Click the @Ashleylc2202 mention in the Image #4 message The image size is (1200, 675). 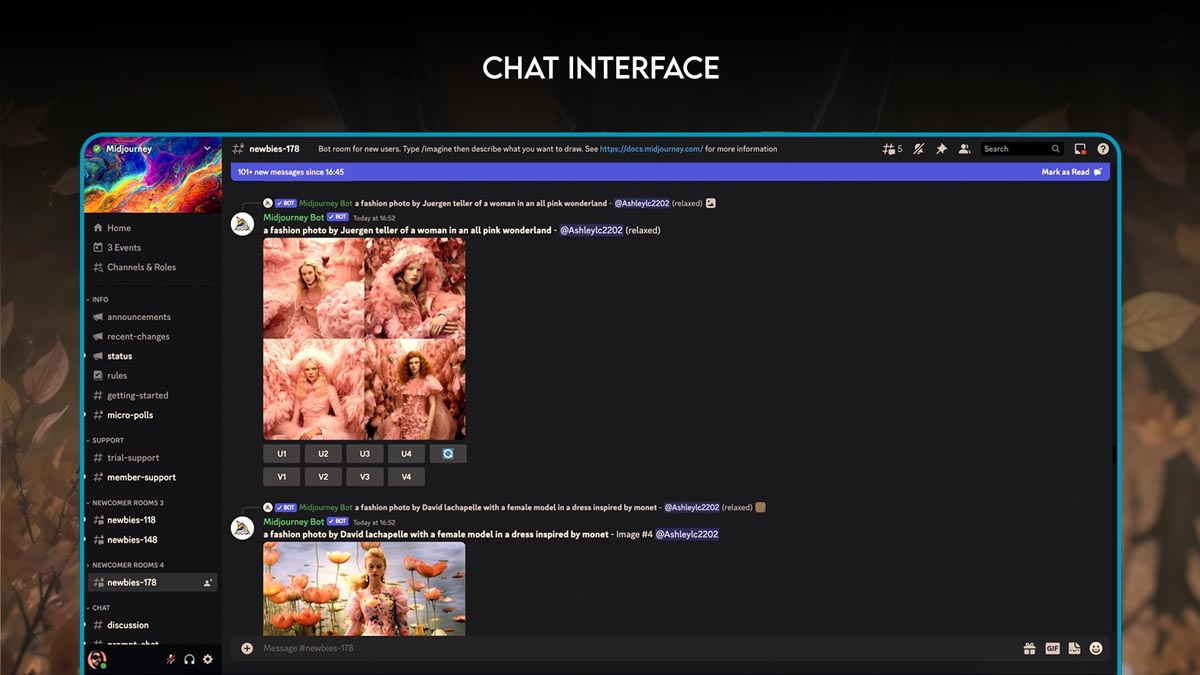pos(687,534)
